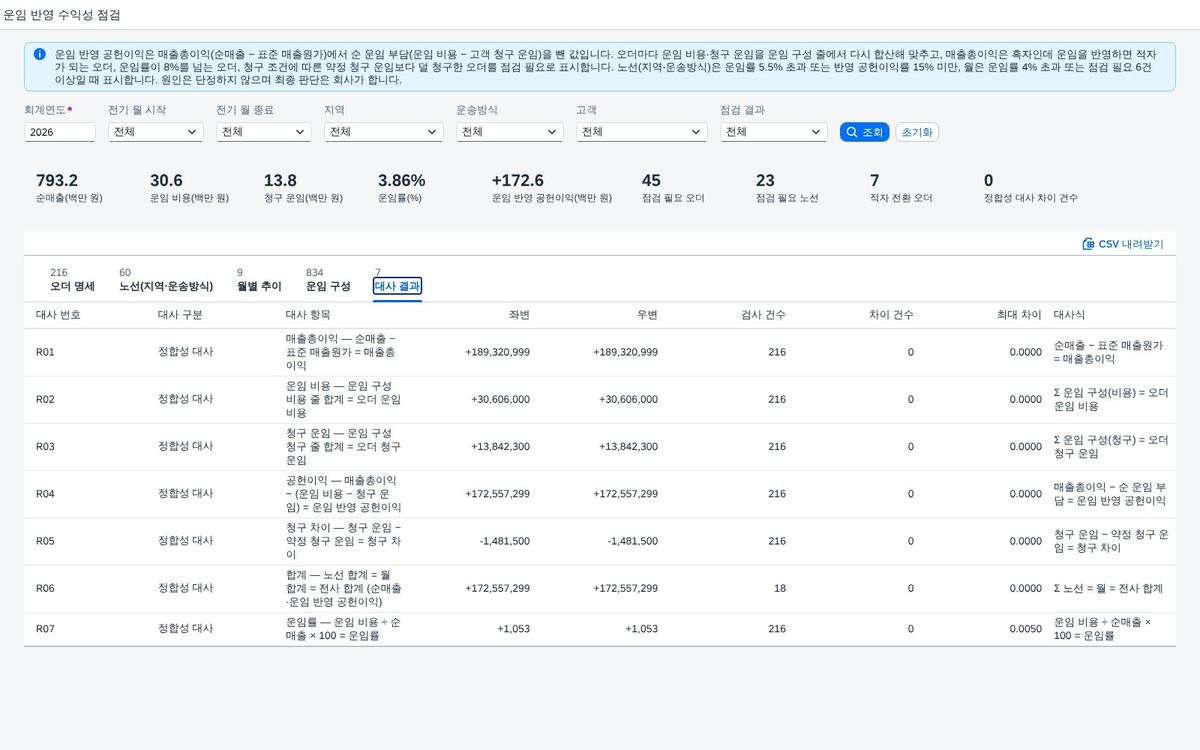Open the 고객 filter dropdown
The width and height of the screenshot is (1200, 750).
click(642, 132)
